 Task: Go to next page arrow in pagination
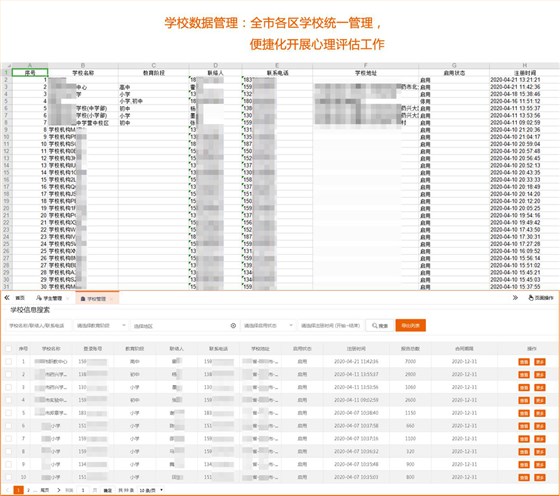point(59,490)
